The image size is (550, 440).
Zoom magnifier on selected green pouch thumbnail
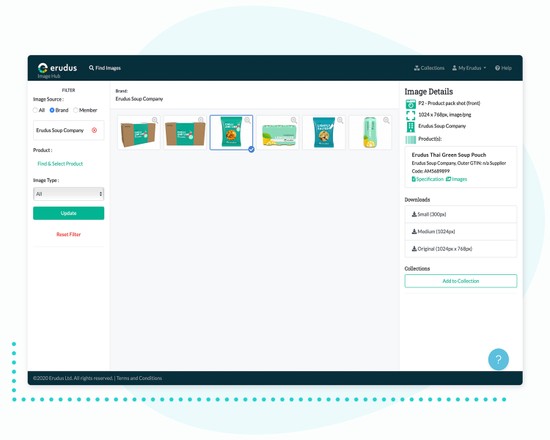pyautogui.click(x=247, y=120)
